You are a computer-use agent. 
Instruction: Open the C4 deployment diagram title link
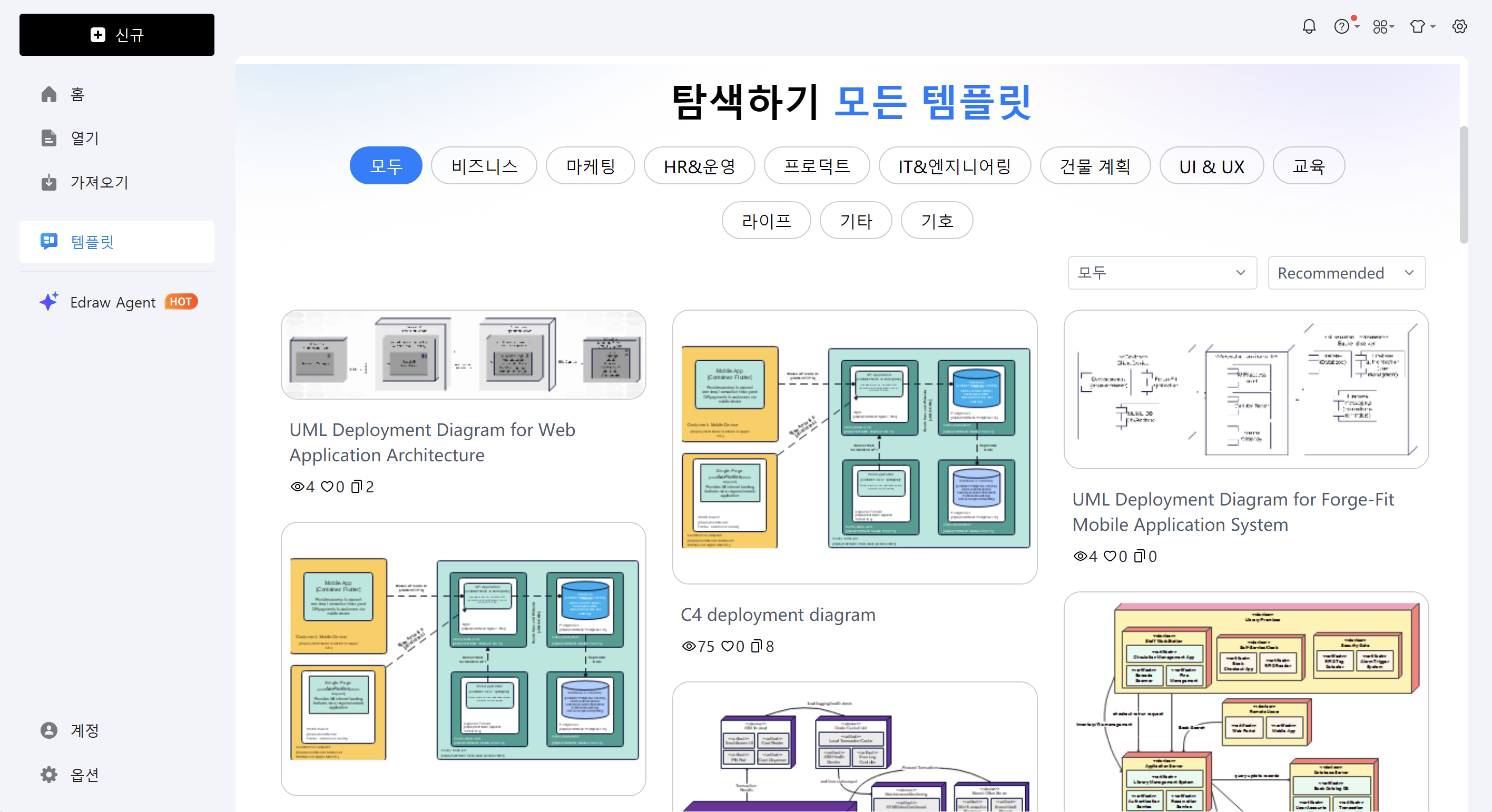pos(778,615)
